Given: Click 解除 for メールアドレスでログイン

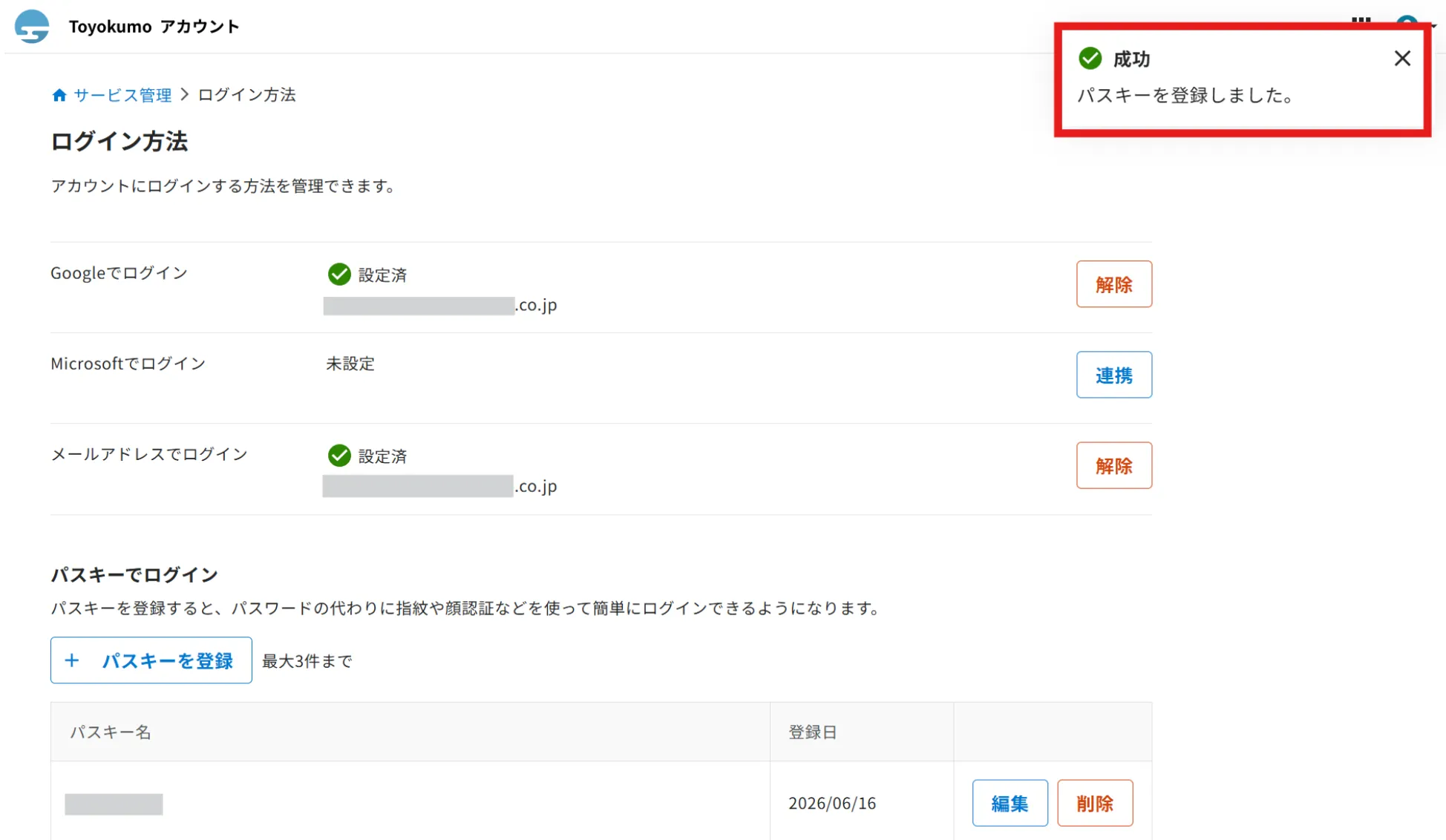Looking at the screenshot, I should [x=1113, y=465].
